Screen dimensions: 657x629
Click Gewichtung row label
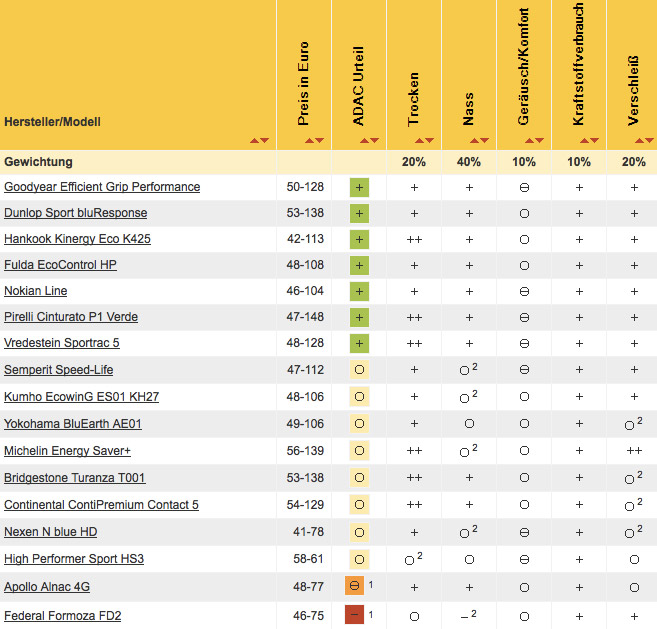[38, 162]
